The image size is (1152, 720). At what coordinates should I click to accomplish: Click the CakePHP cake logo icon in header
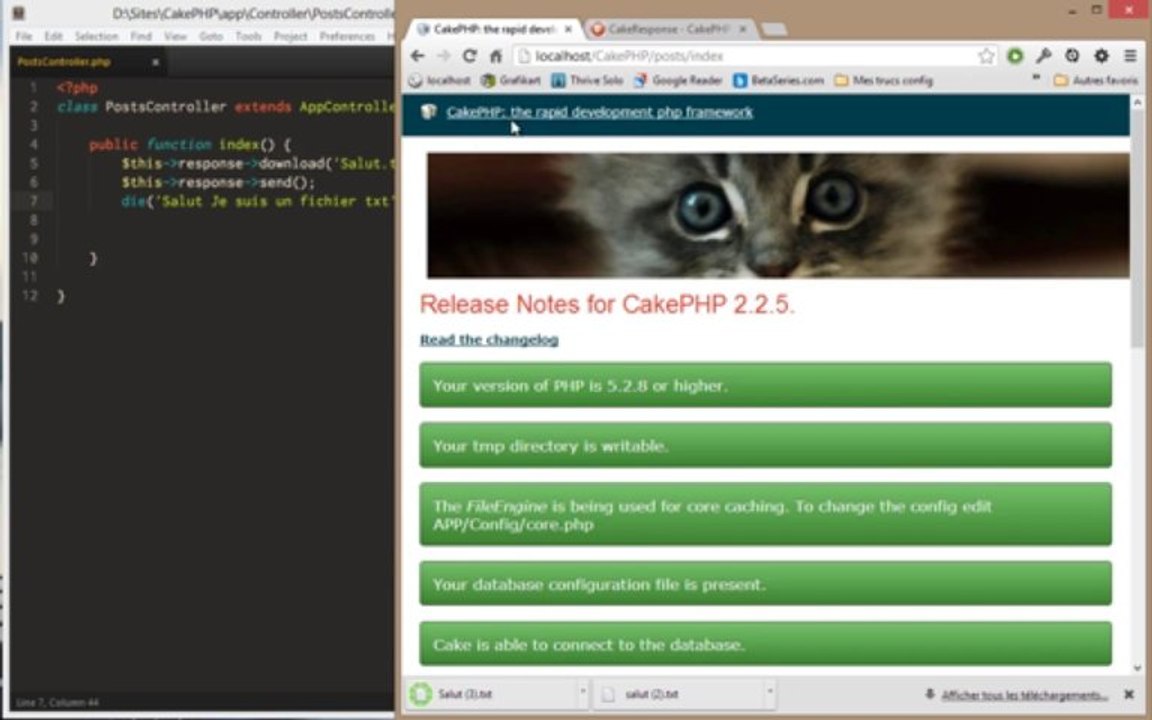pyautogui.click(x=428, y=112)
